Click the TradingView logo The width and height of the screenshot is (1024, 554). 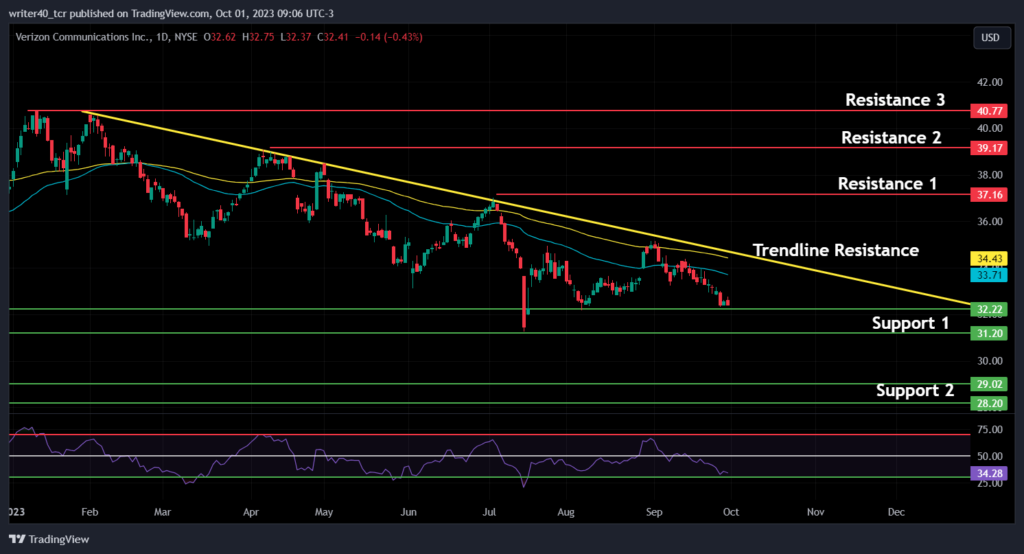click(49, 539)
